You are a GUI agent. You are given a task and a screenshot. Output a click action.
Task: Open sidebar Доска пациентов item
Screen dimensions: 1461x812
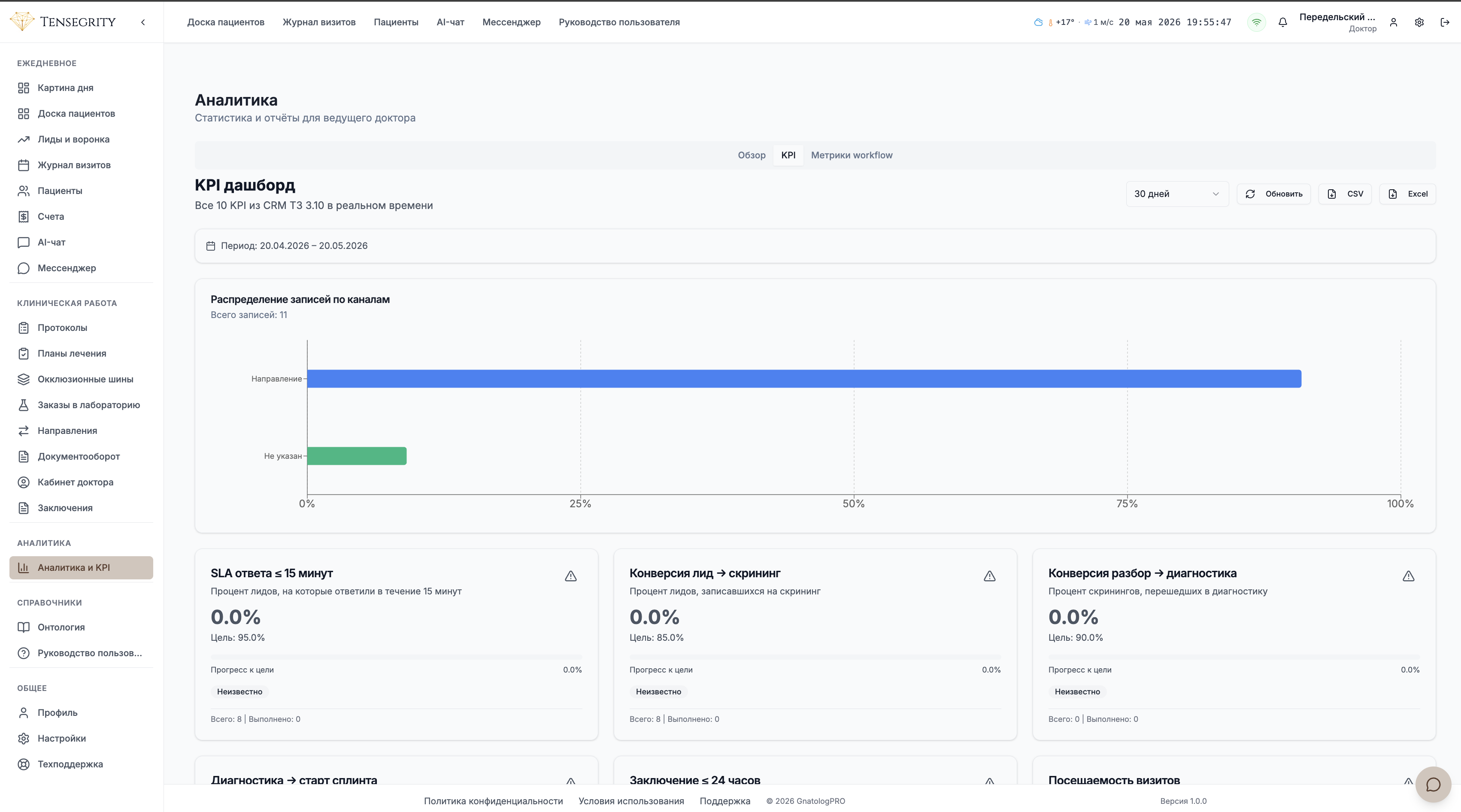(x=81, y=113)
